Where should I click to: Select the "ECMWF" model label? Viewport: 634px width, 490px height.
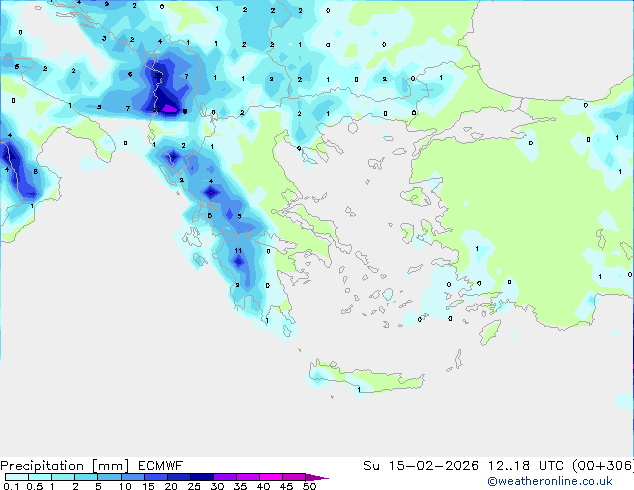pyautogui.click(x=161, y=466)
